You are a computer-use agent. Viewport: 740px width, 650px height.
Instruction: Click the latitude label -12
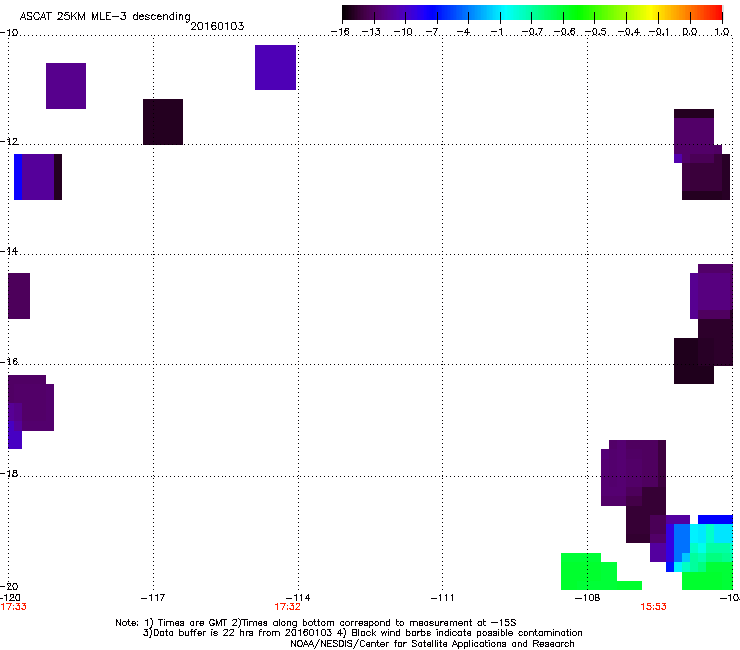(9, 142)
